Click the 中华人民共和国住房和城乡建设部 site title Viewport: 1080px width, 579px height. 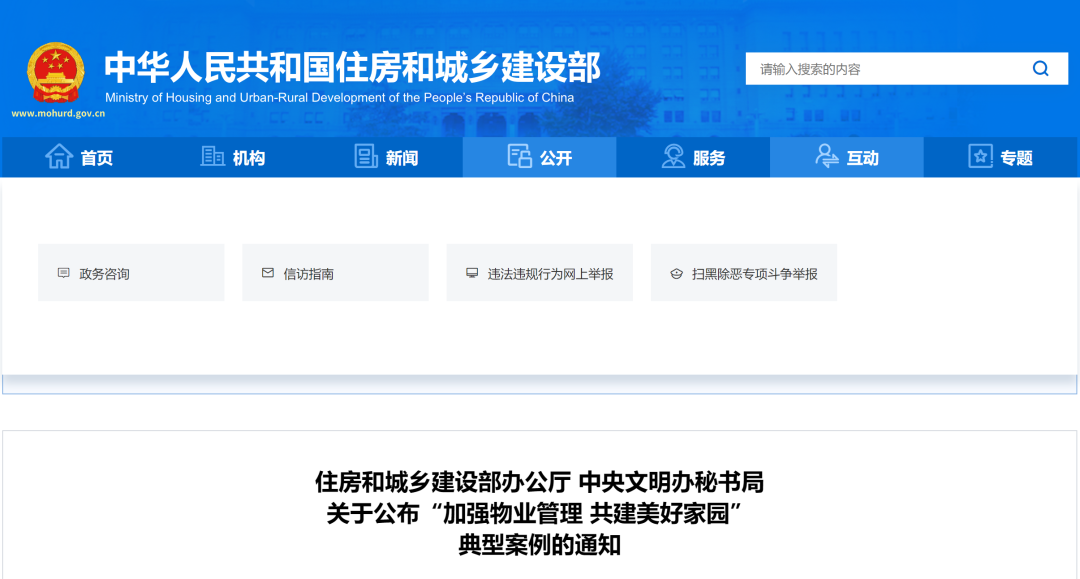point(353,67)
